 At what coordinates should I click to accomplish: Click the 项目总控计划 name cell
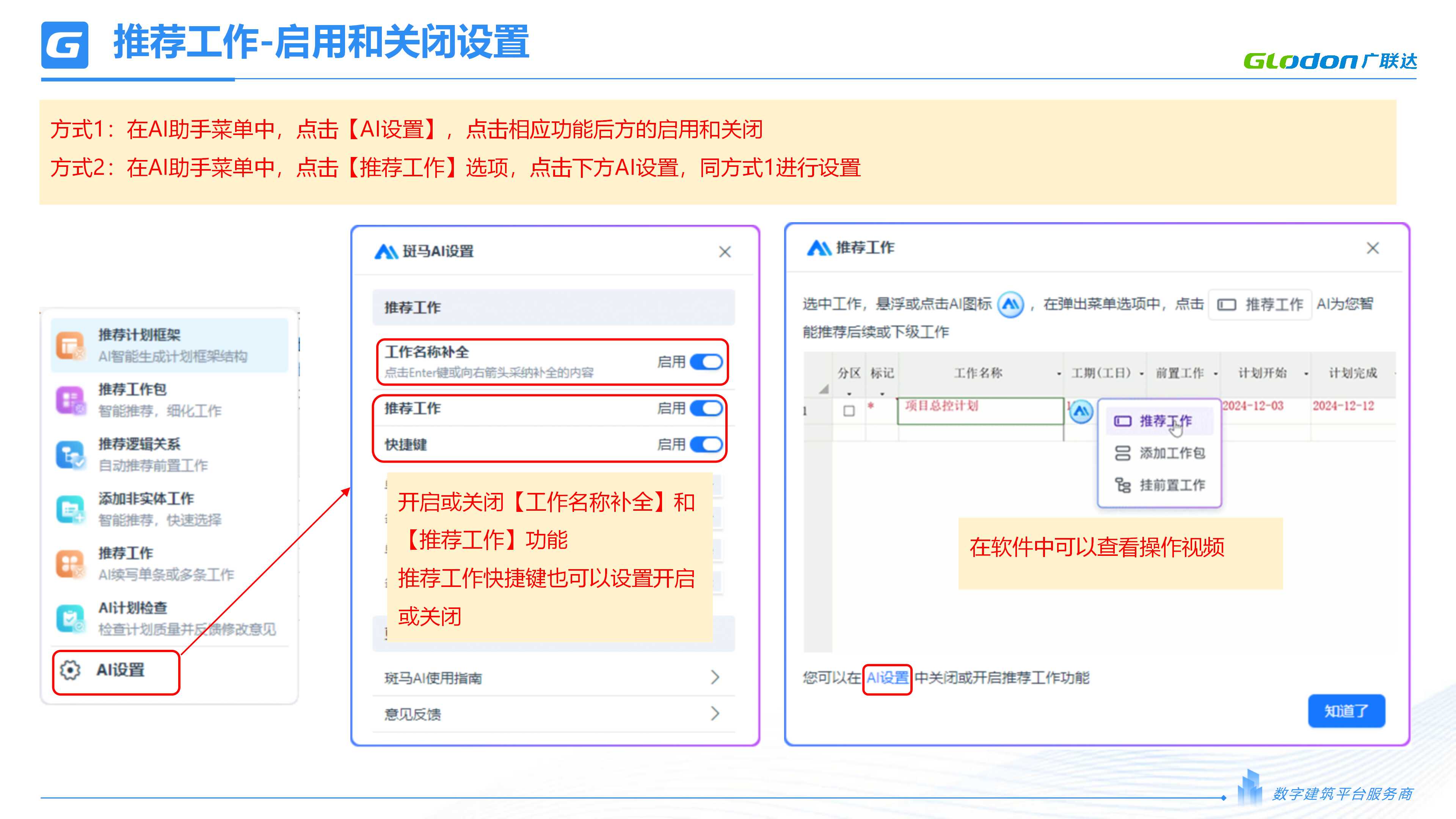[x=981, y=411]
